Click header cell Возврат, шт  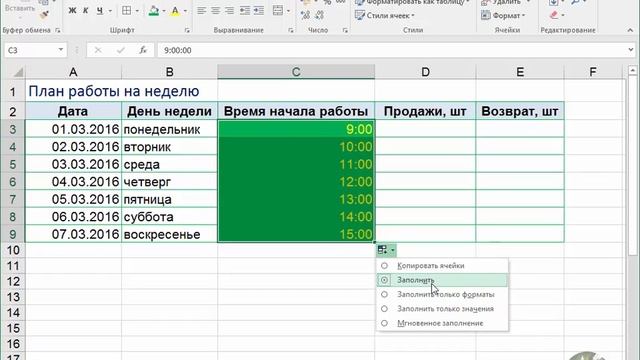point(520,111)
